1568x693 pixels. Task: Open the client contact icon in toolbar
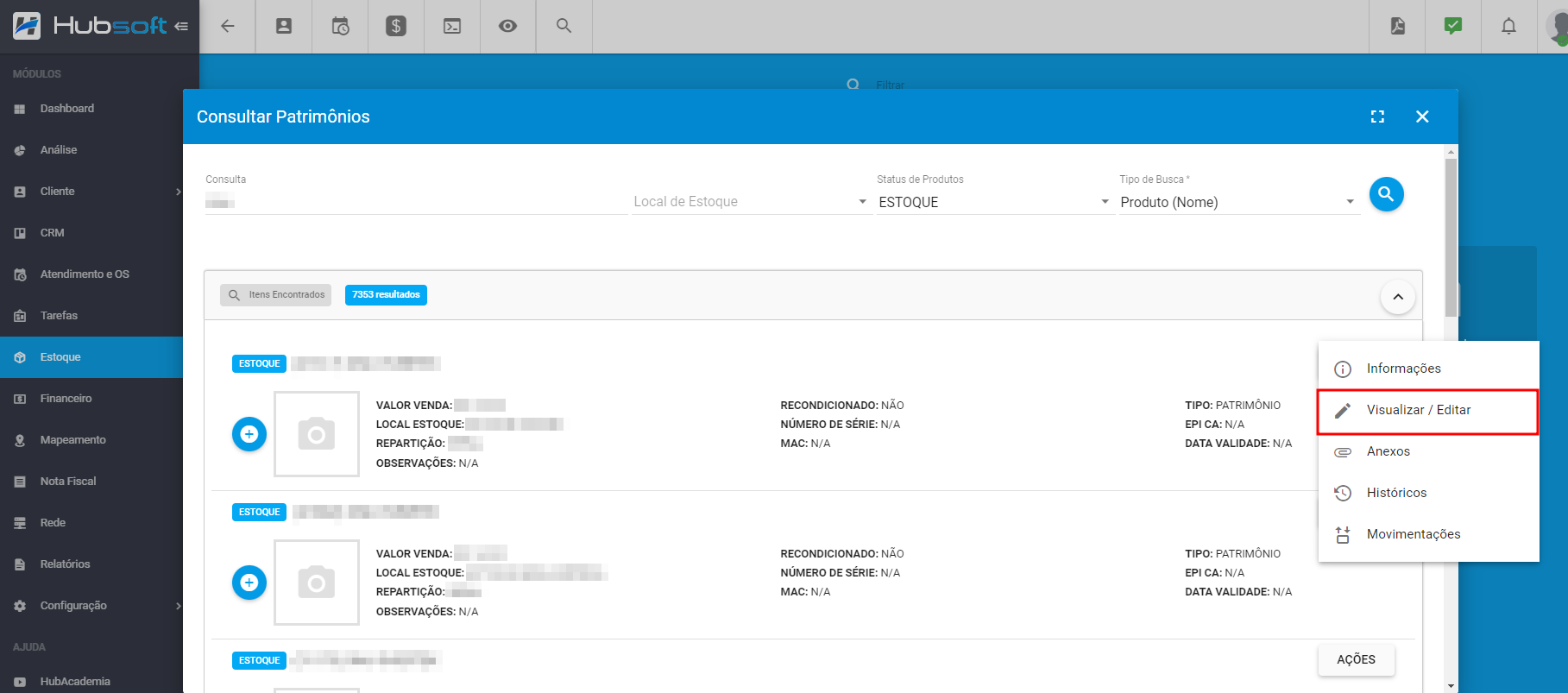284,26
